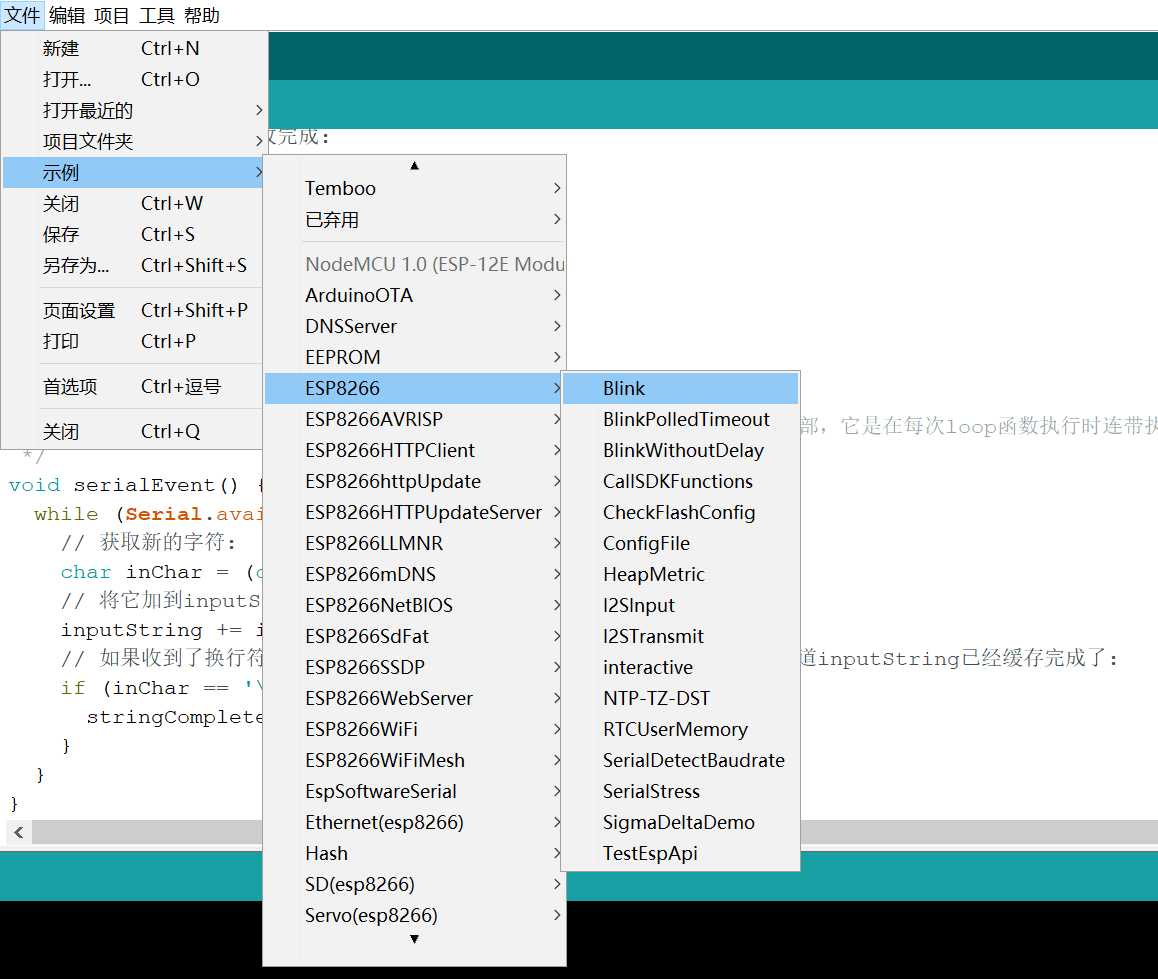
Task: Click 关闭 with Ctrl+W shortcut
Action: [x=134, y=204]
